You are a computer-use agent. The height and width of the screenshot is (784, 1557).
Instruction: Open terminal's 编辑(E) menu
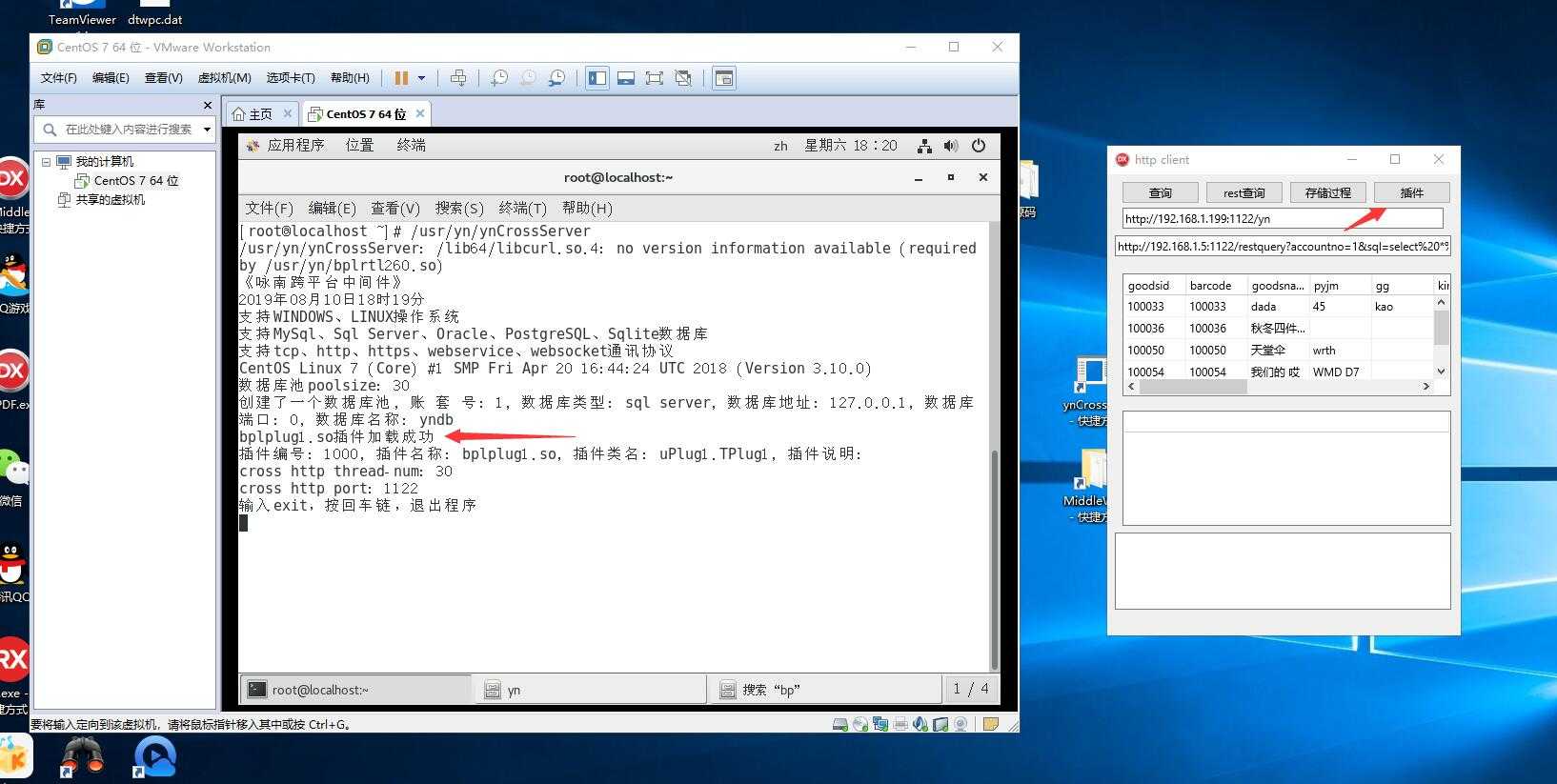click(332, 208)
